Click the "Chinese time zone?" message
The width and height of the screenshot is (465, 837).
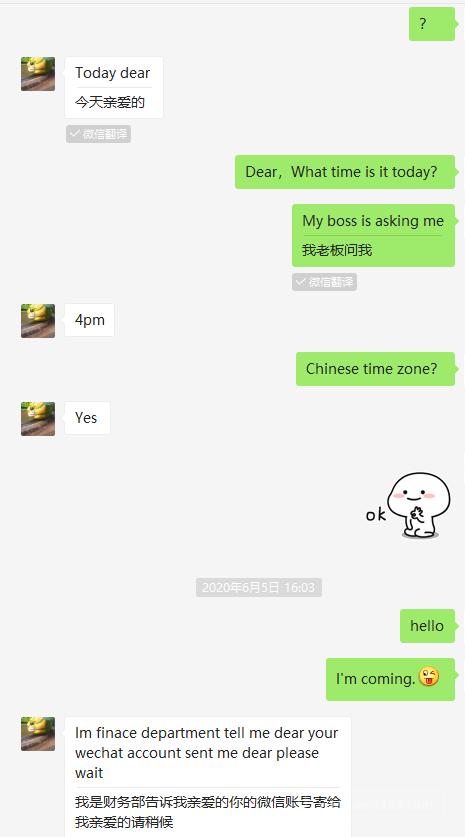(375, 369)
